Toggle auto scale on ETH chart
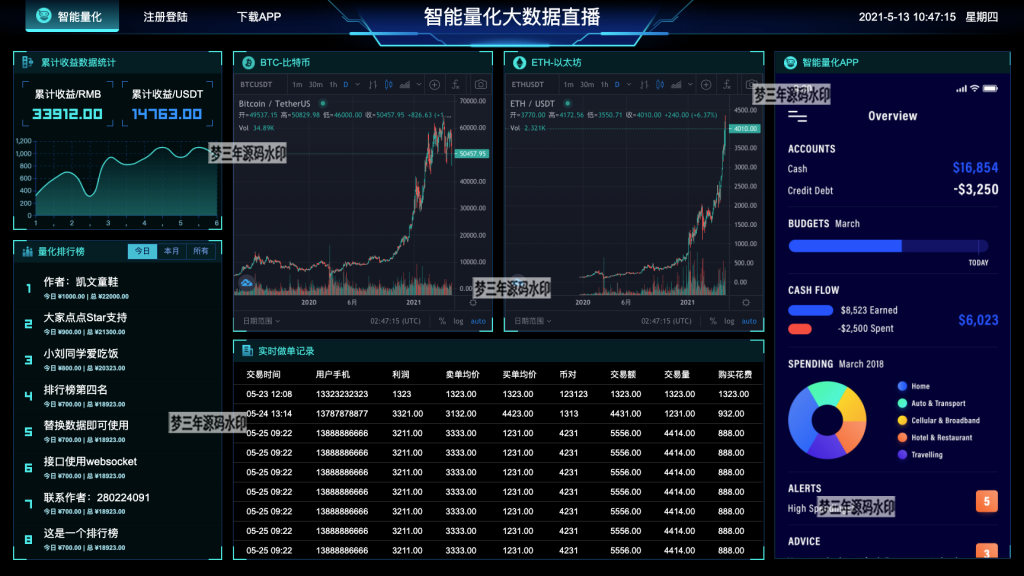1024x576 pixels. (x=749, y=321)
